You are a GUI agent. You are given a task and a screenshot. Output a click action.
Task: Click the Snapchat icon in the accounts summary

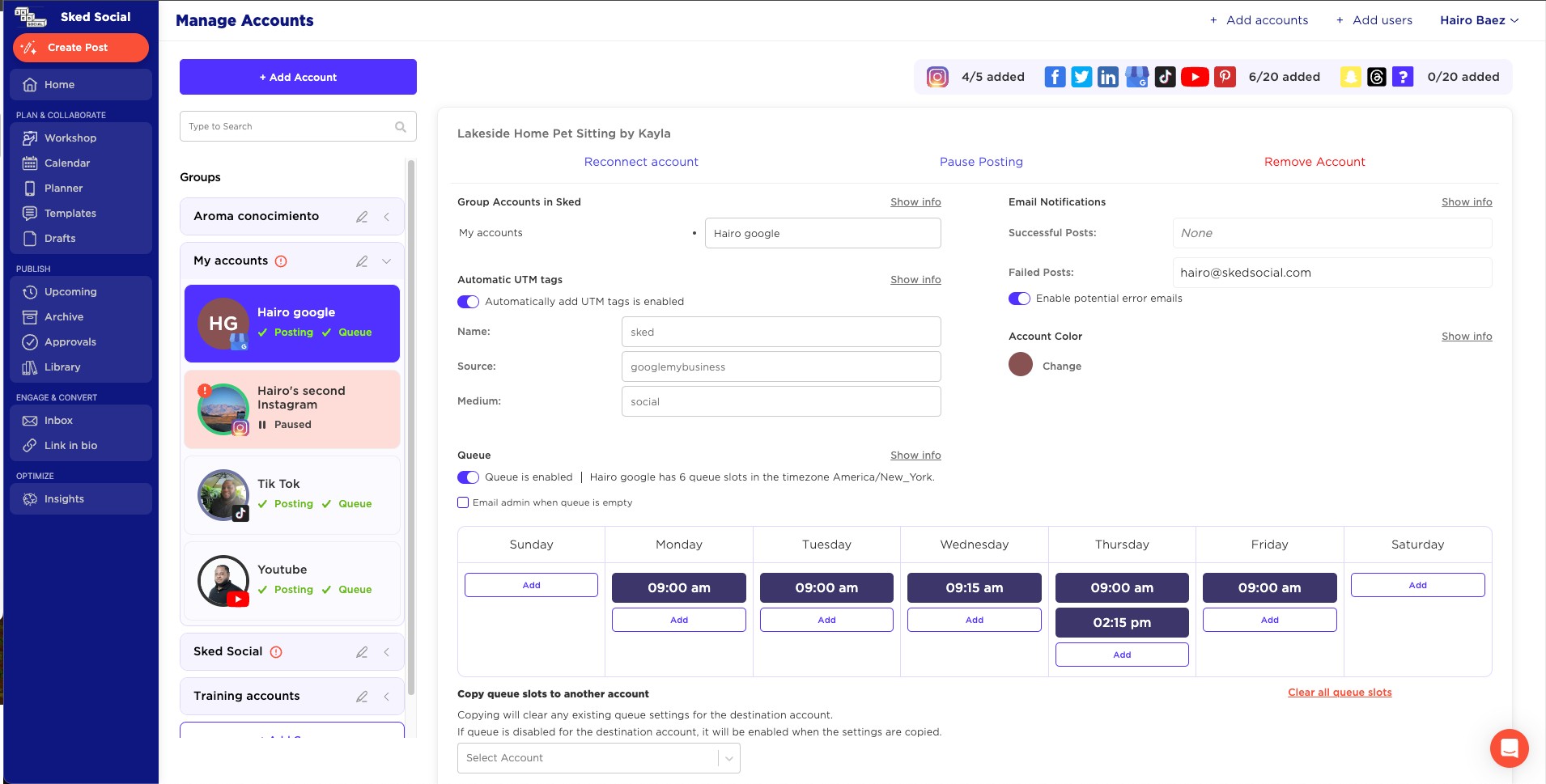(1350, 77)
